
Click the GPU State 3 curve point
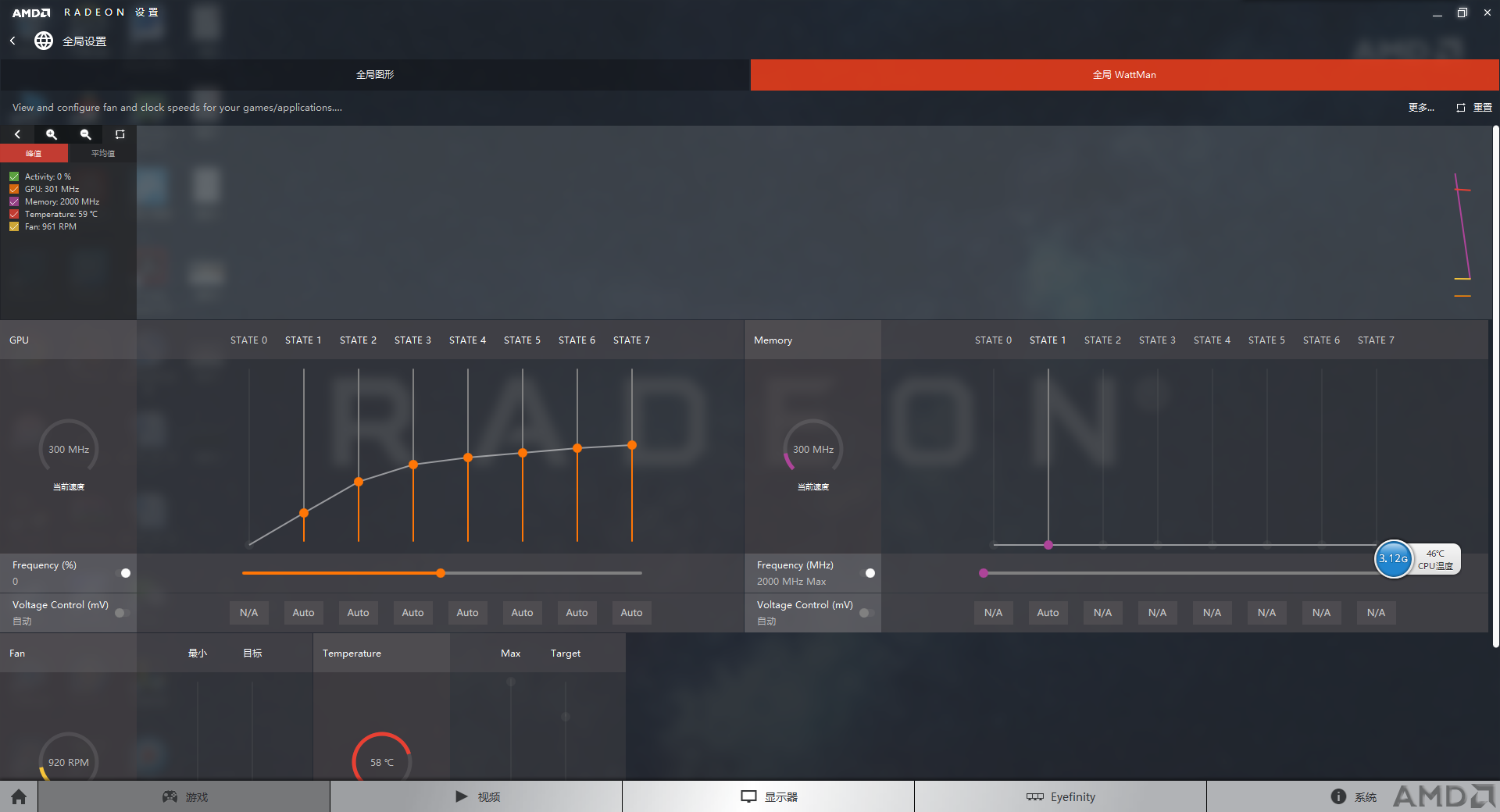pos(413,465)
